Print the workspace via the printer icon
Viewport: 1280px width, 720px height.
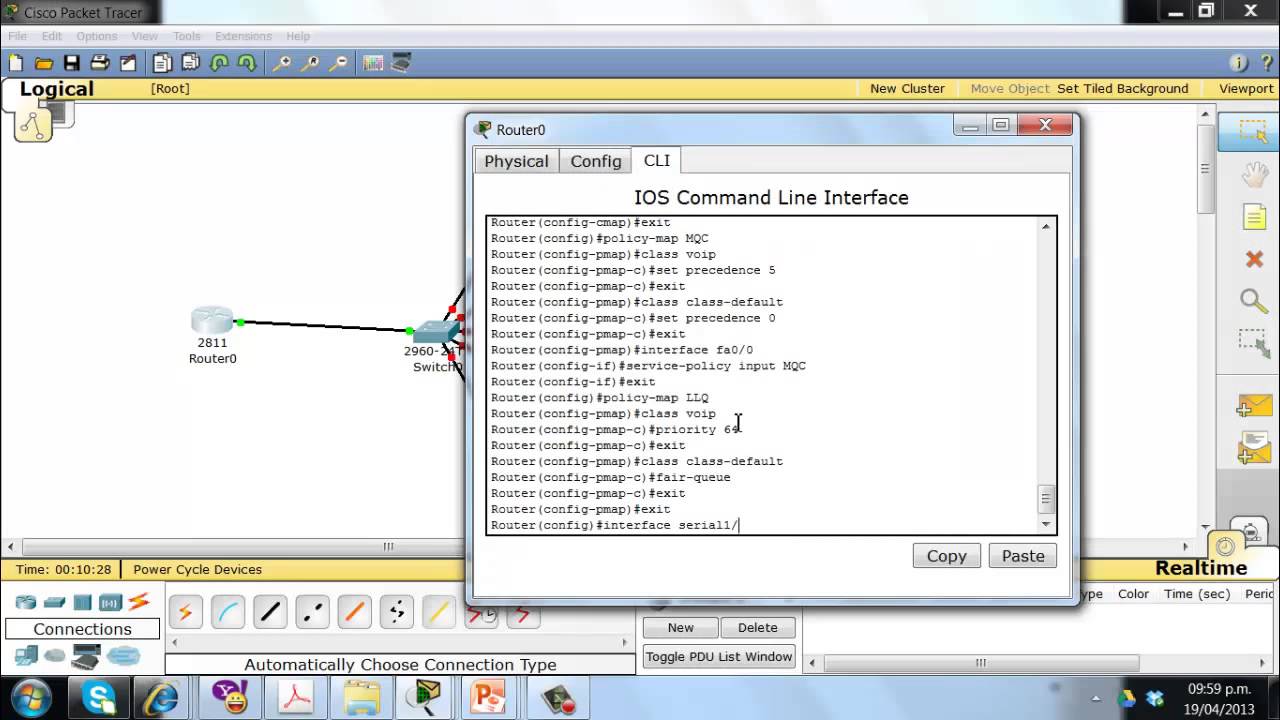coord(99,63)
